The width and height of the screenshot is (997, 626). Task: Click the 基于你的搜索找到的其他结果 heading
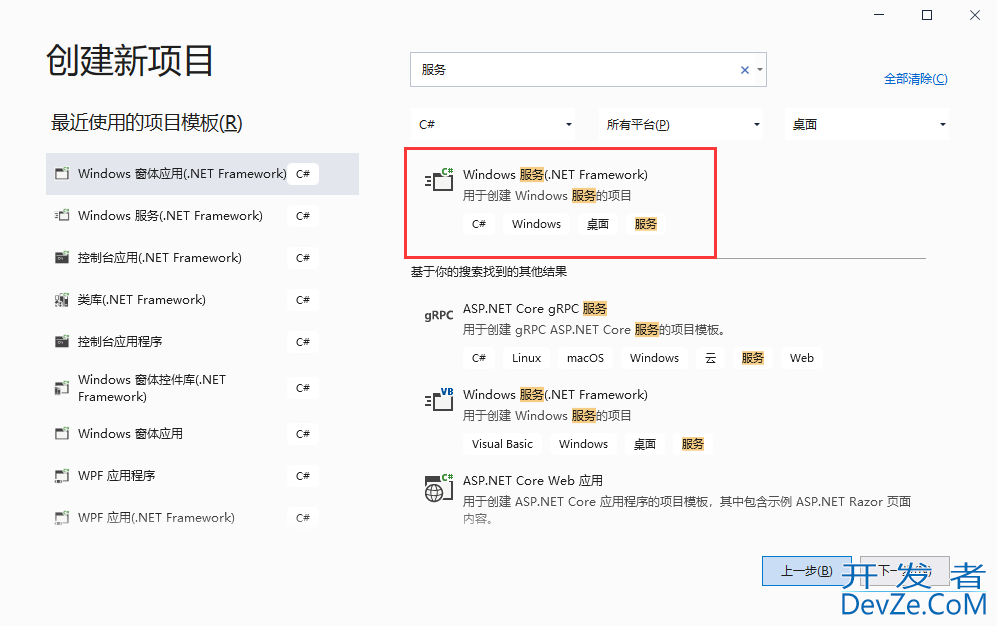click(488, 272)
